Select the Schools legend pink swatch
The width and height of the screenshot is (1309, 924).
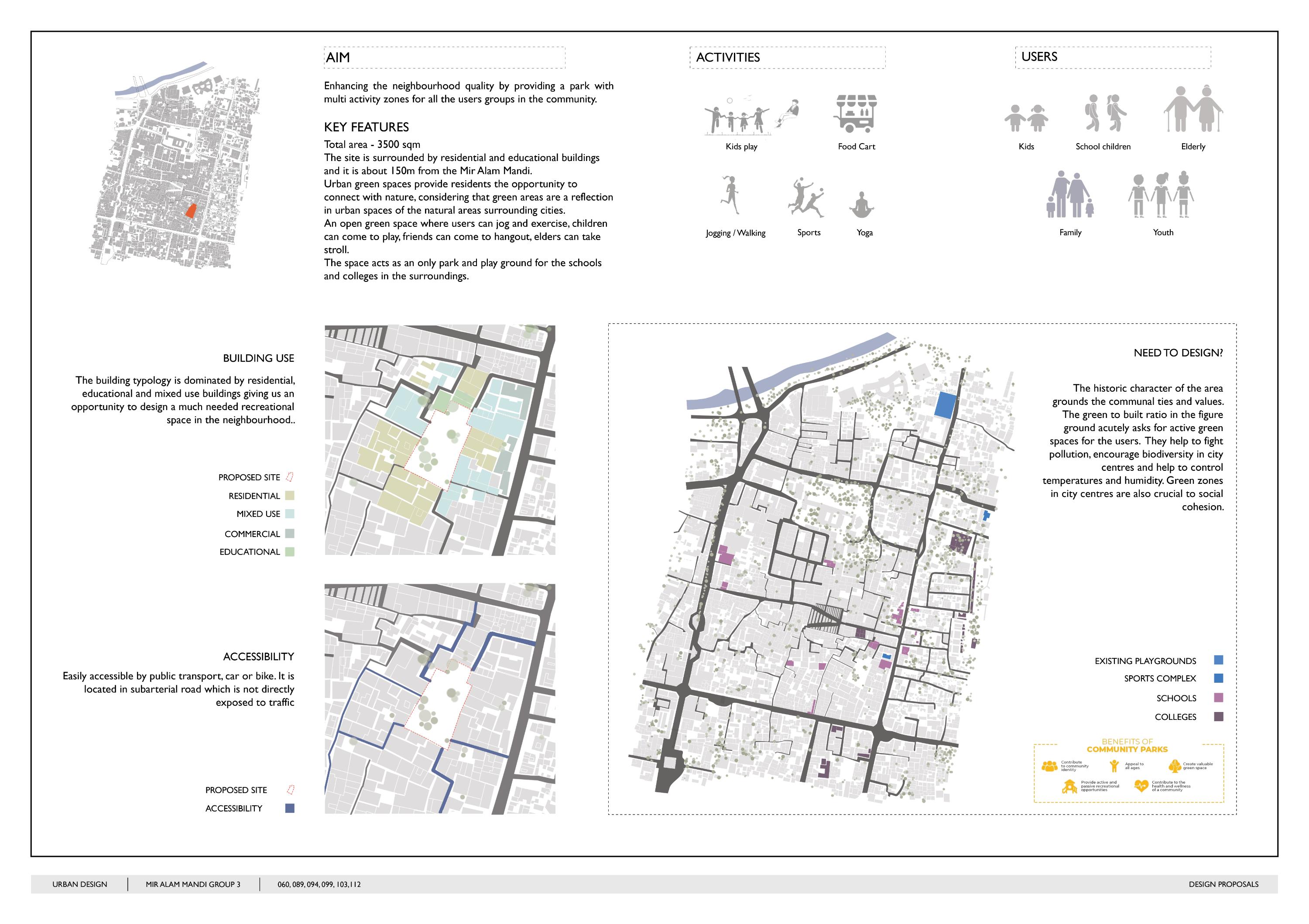coord(1218,698)
